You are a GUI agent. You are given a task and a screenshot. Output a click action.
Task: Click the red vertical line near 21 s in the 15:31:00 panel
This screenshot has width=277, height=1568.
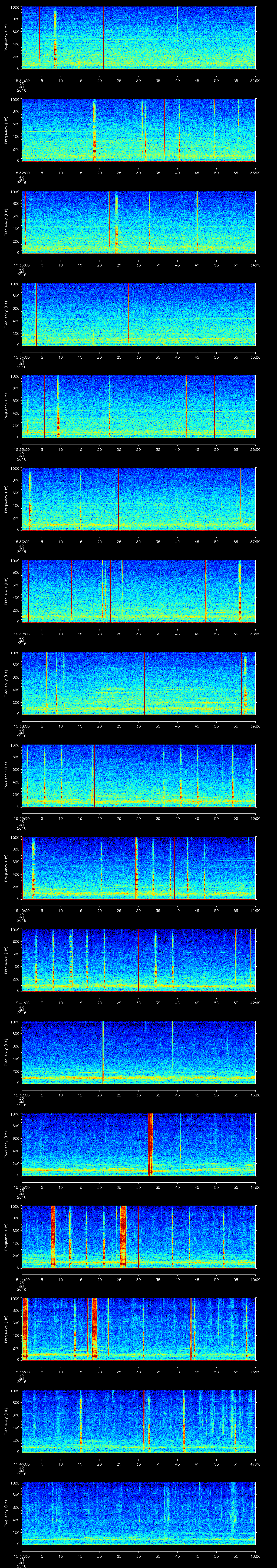point(104,38)
